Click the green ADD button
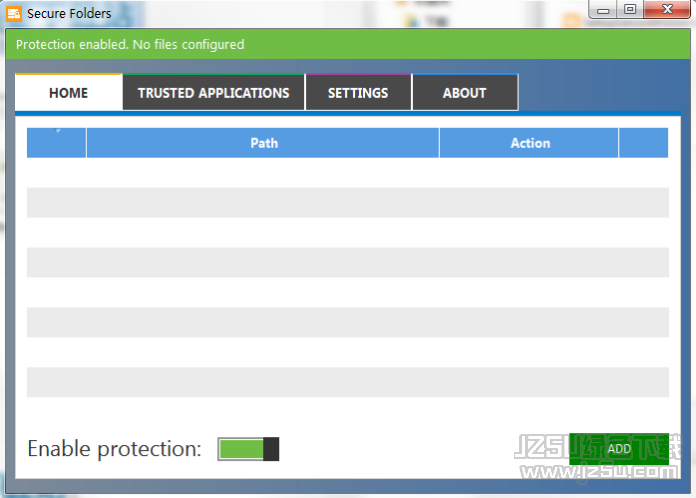Screen dimensions: 696x498 (619, 449)
